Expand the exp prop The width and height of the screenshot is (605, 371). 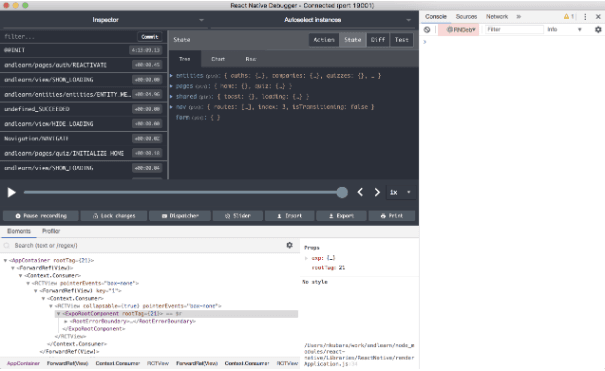click(x=306, y=258)
